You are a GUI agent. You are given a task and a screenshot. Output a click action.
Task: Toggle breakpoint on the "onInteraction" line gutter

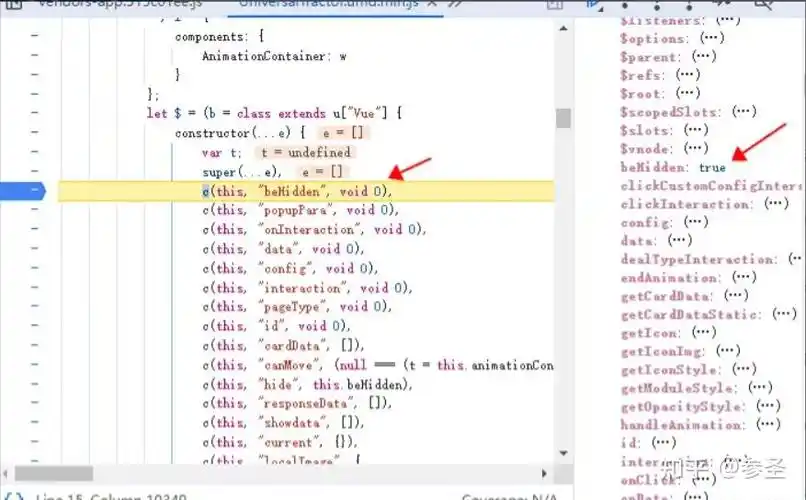[x=33, y=229]
